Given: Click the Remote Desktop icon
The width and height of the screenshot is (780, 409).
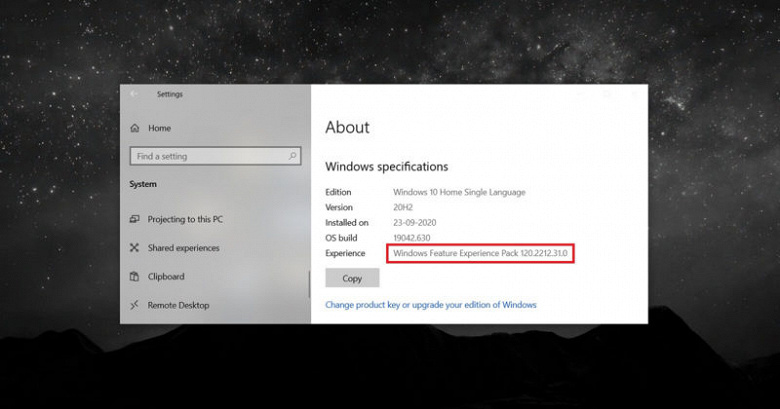Looking at the screenshot, I should (134, 305).
